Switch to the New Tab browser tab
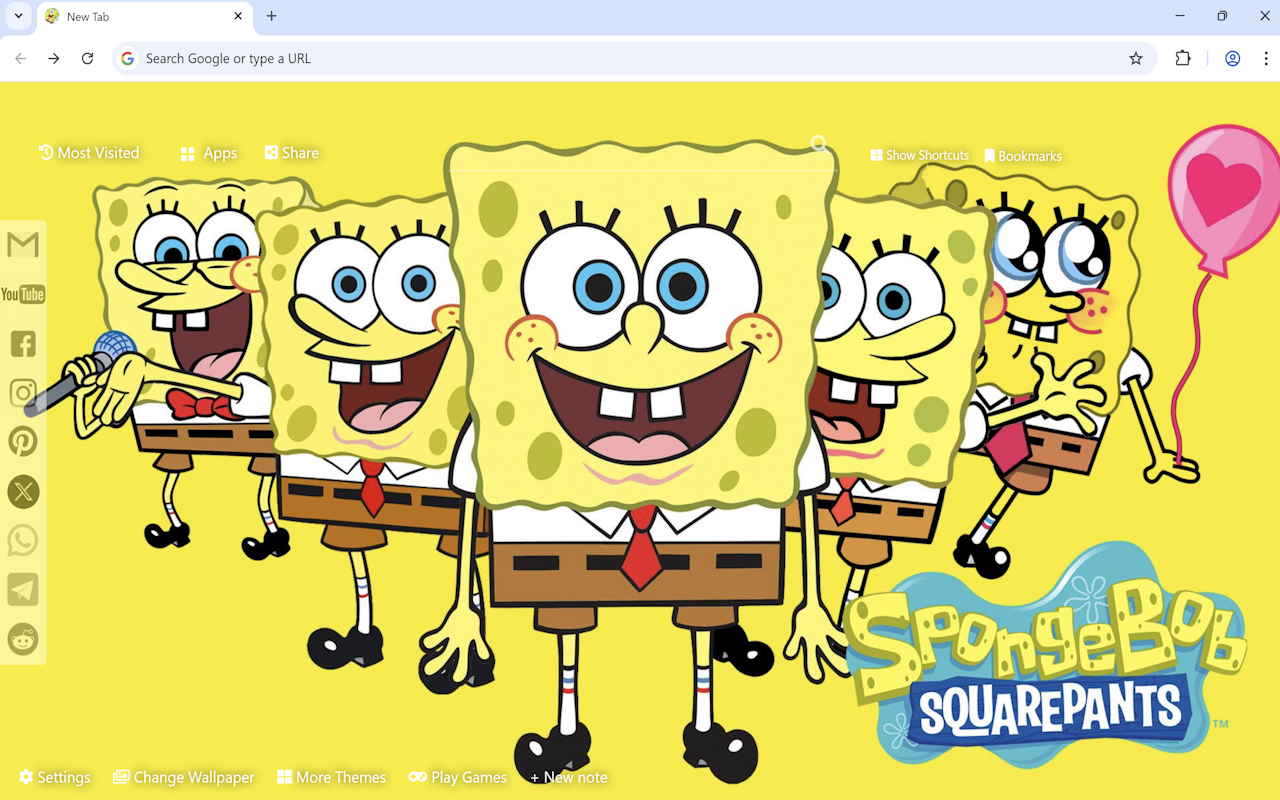This screenshot has height=800, width=1280. (x=130, y=16)
